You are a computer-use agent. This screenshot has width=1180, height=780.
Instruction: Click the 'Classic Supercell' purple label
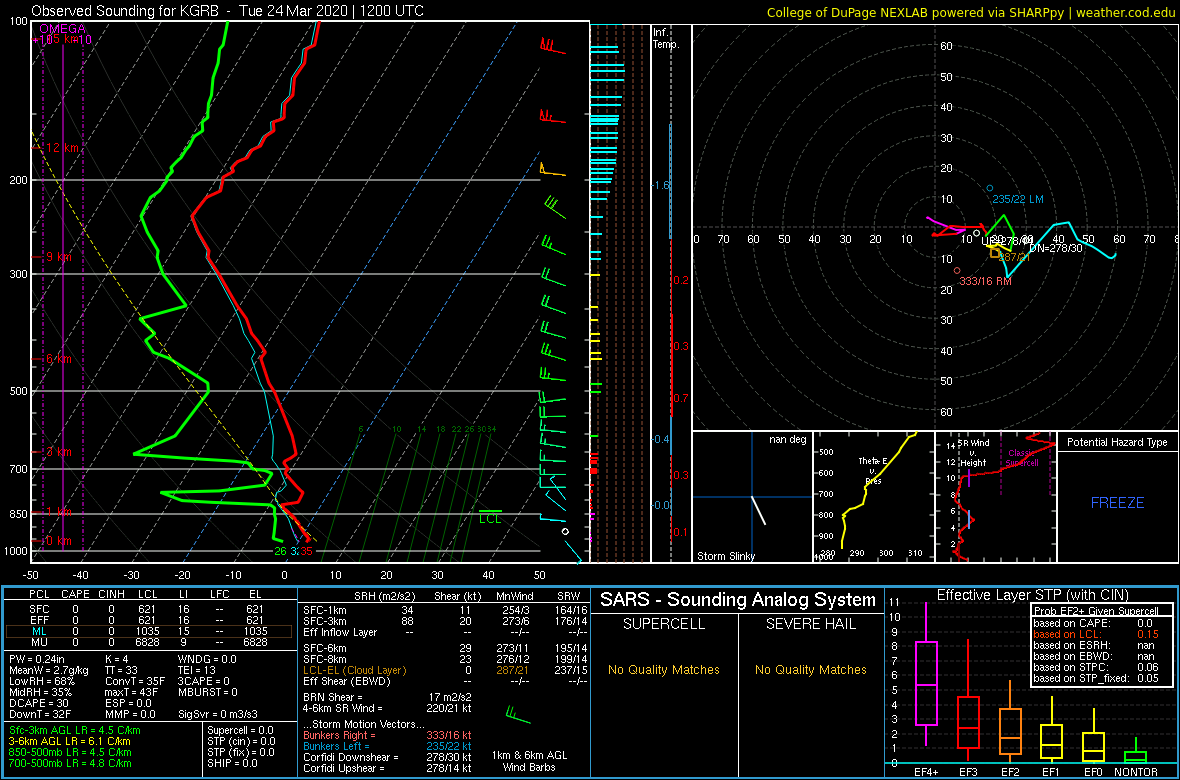(x=1023, y=458)
